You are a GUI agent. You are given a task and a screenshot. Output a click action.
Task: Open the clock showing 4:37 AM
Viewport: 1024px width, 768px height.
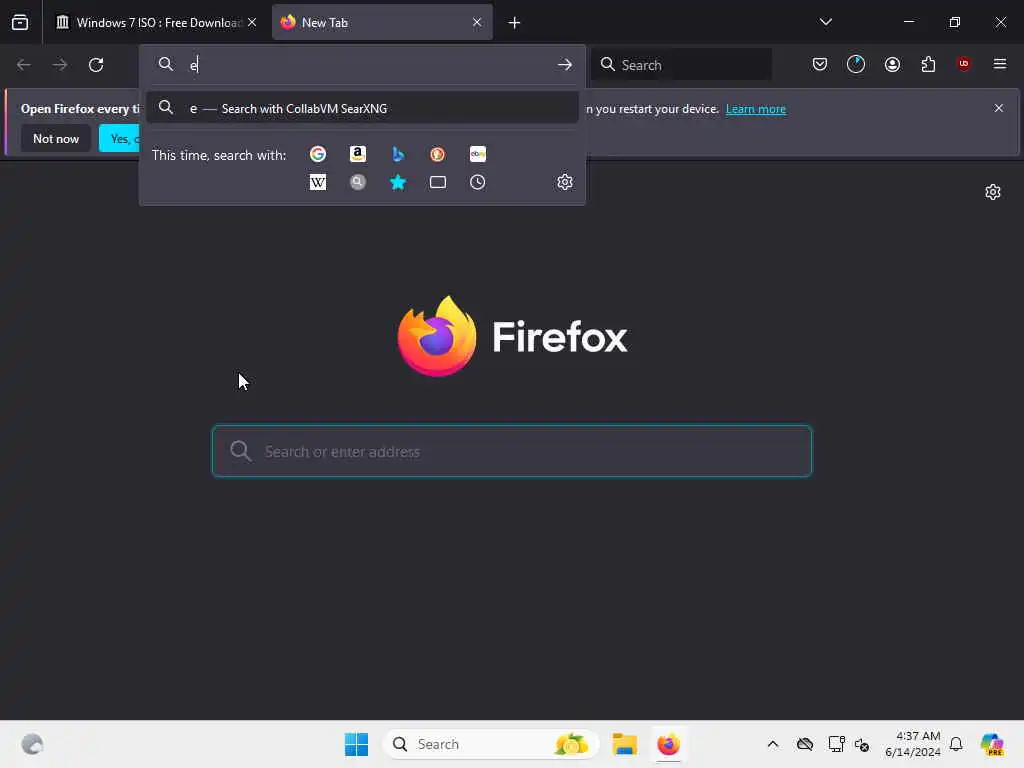tap(912, 744)
